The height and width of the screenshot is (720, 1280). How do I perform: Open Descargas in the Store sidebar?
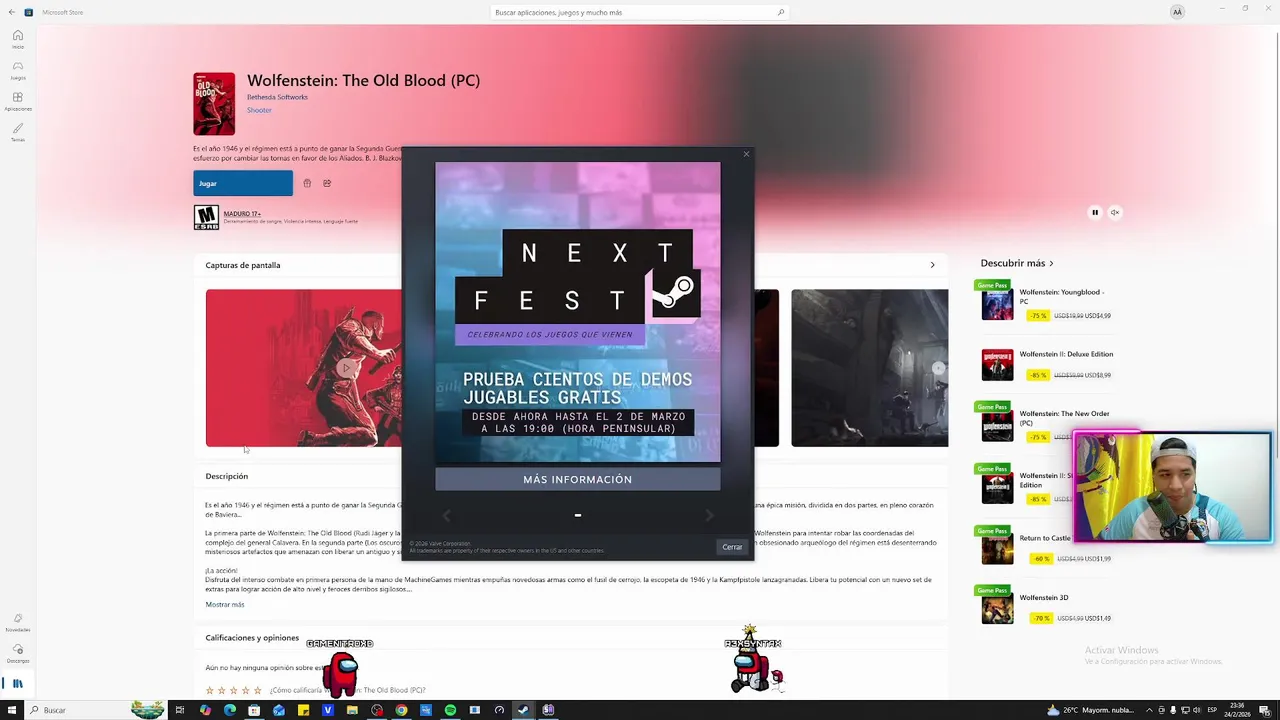[18, 653]
